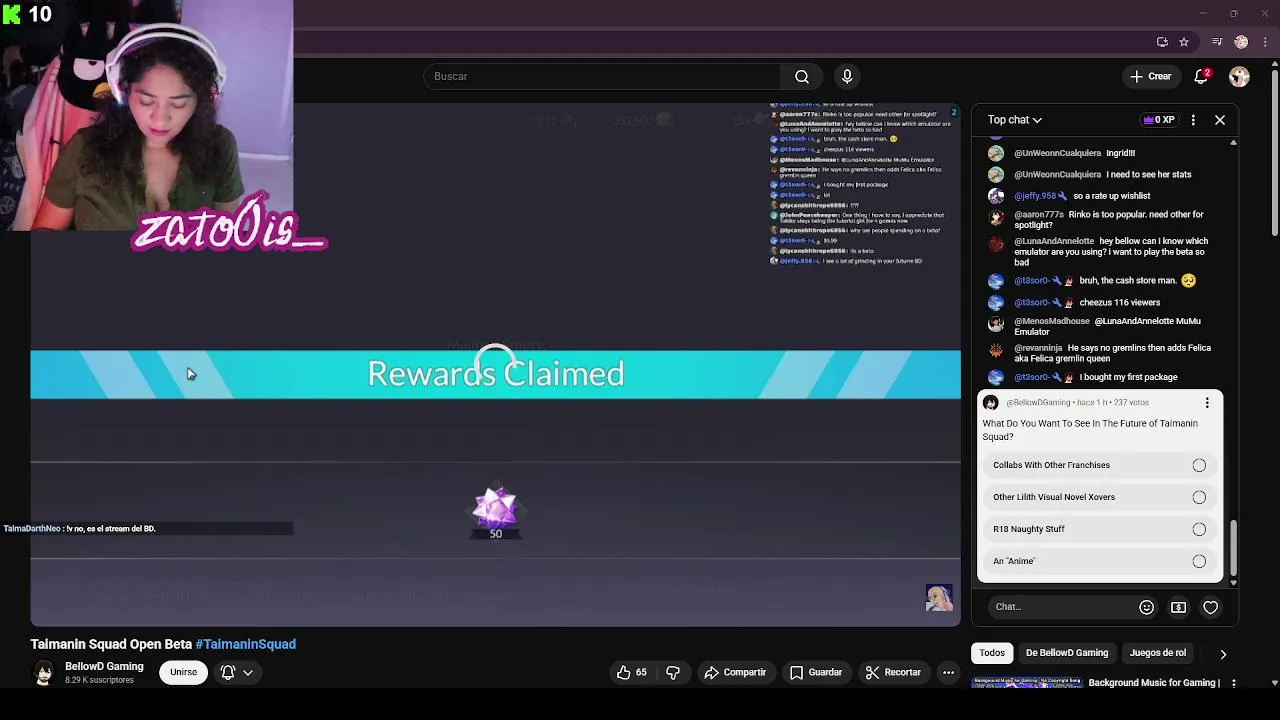
Task: Select poll option Collabs With Other Franchises
Action: pos(1099,465)
